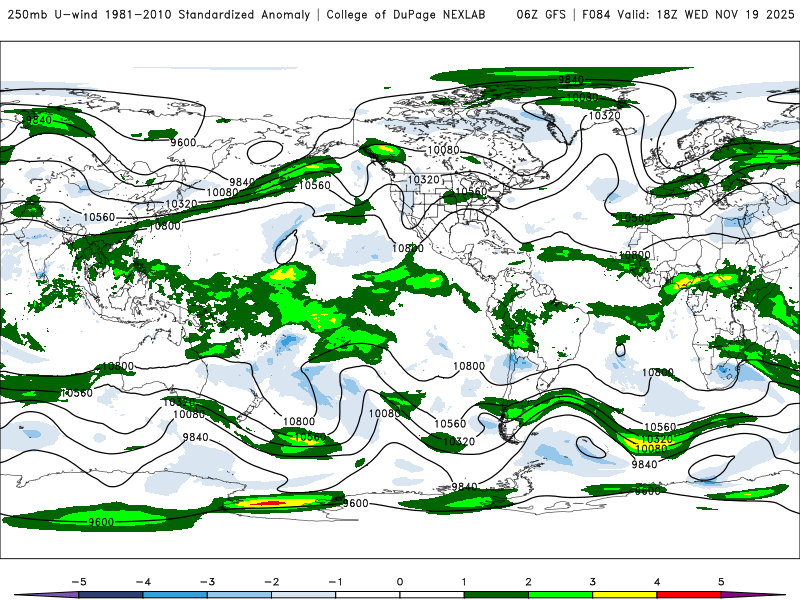
Task: Click the '10560' contour label over Spain
Action: coord(634,218)
